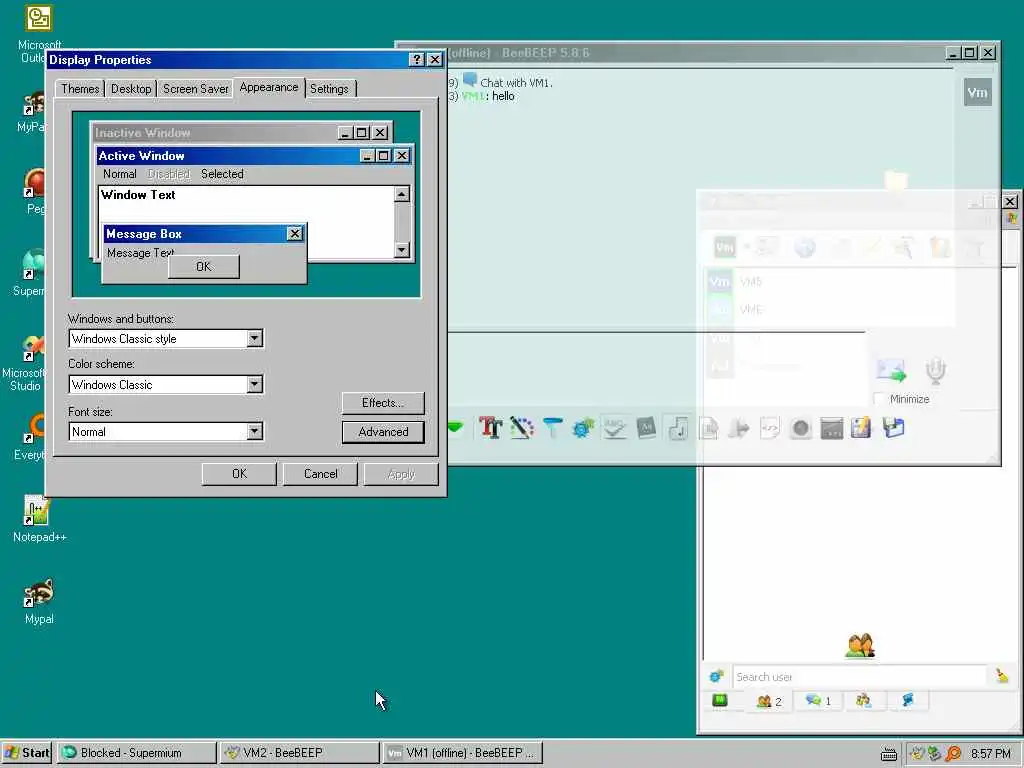Switch to the Desktop tab
This screenshot has width=1024, height=768.
point(131,89)
